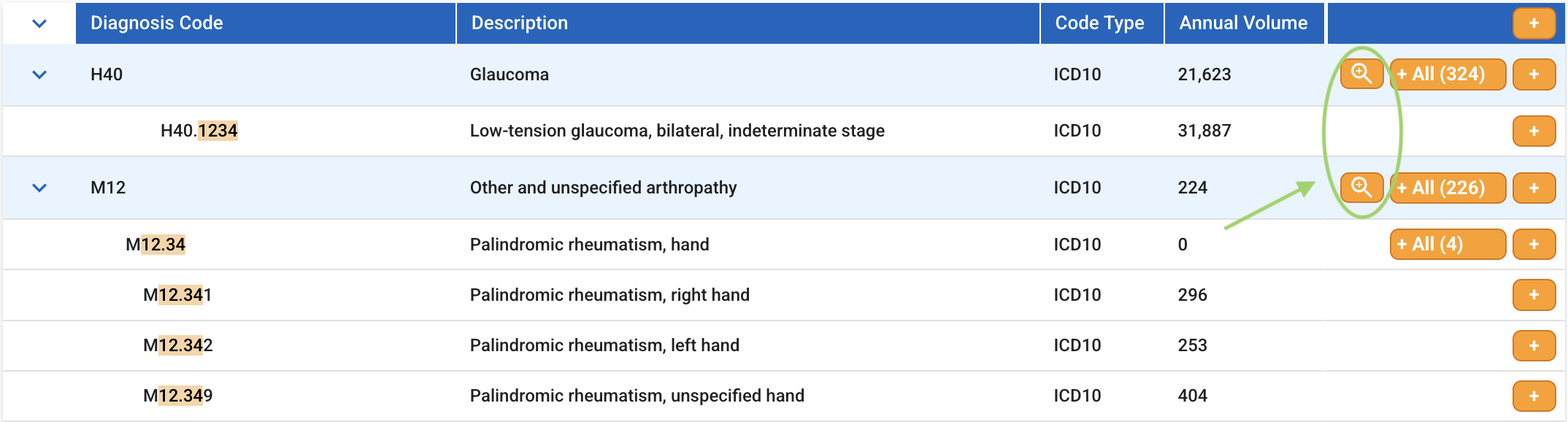Sort by the Diagnosis Code column header
This screenshot has height=422, width=1568.
(156, 23)
